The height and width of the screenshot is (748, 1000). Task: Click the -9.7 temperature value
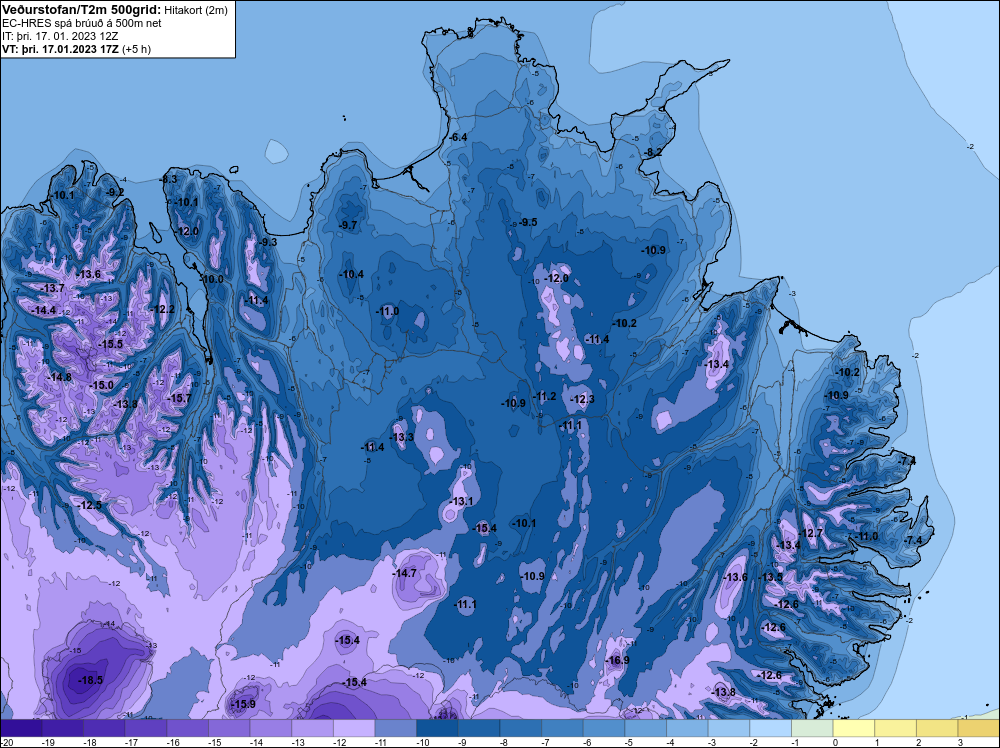[x=348, y=225]
